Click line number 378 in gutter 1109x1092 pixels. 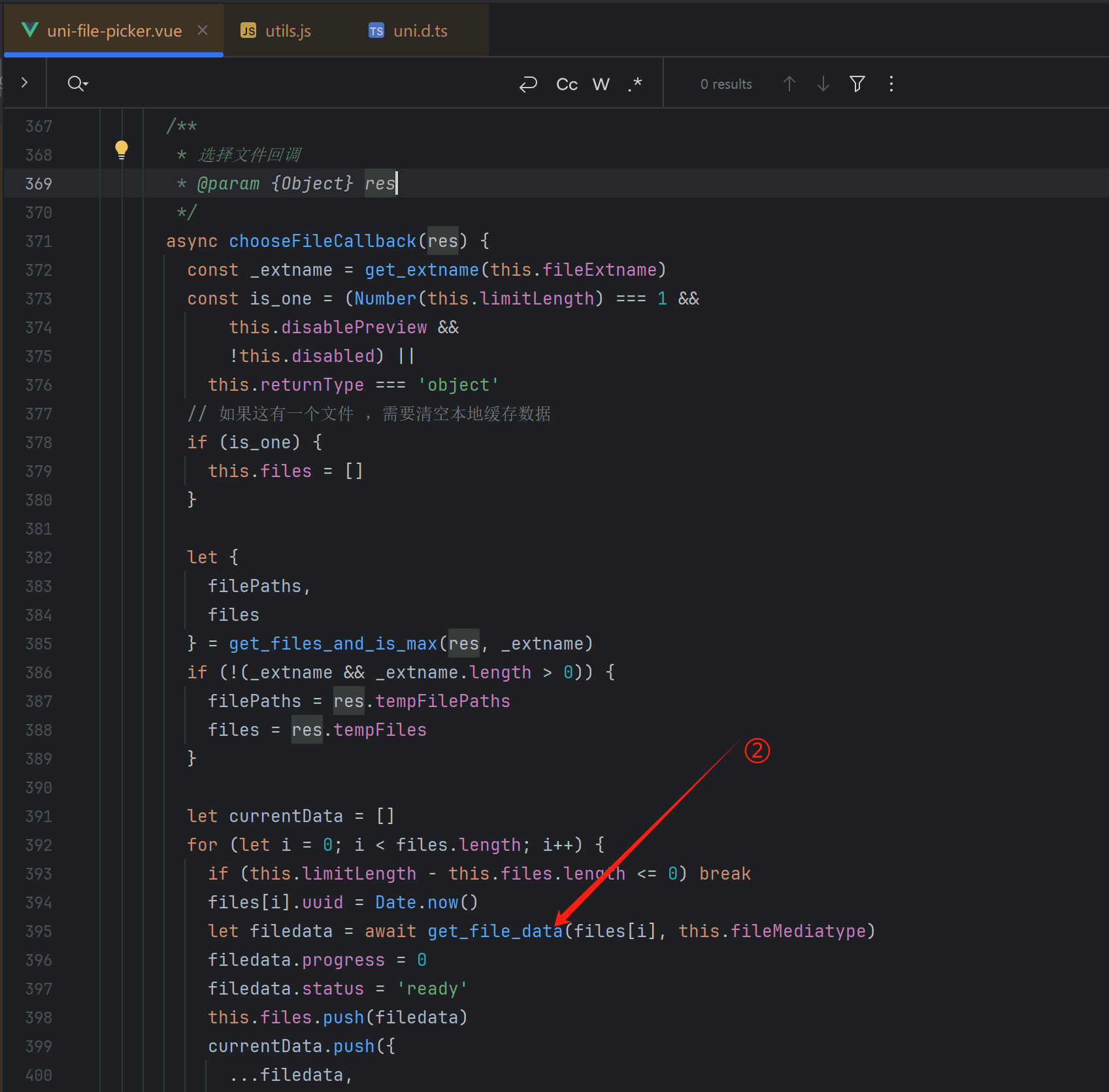tap(39, 442)
